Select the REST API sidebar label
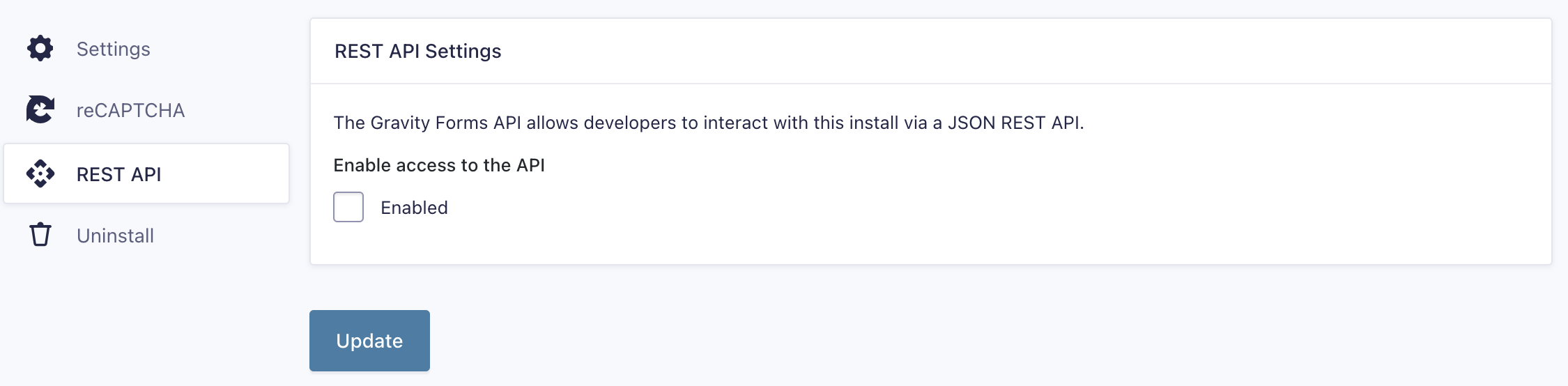Viewport: 1568px width, 386px height. (x=118, y=174)
